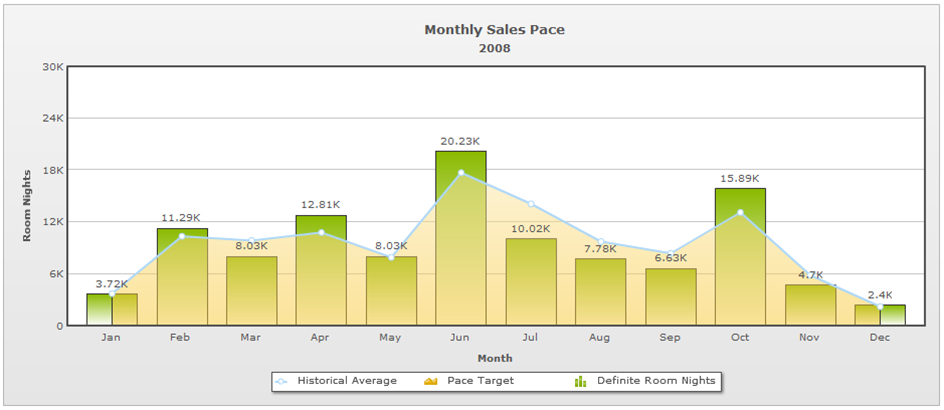
Task: Select the Nov bar labeled 4.7K
Action: [x=810, y=305]
